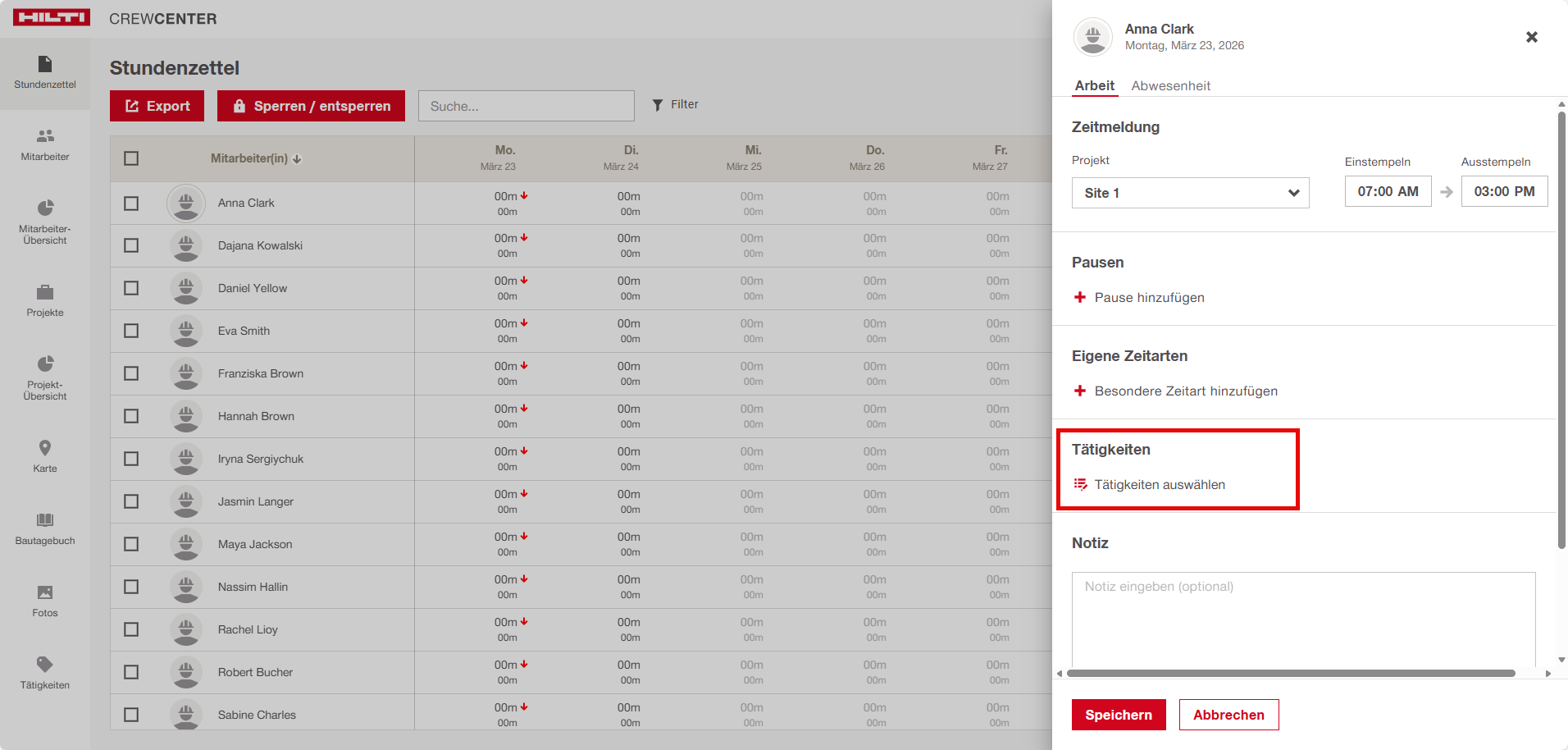
Task: Select the Arbeit tab
Action: (x=1094, y=85)
